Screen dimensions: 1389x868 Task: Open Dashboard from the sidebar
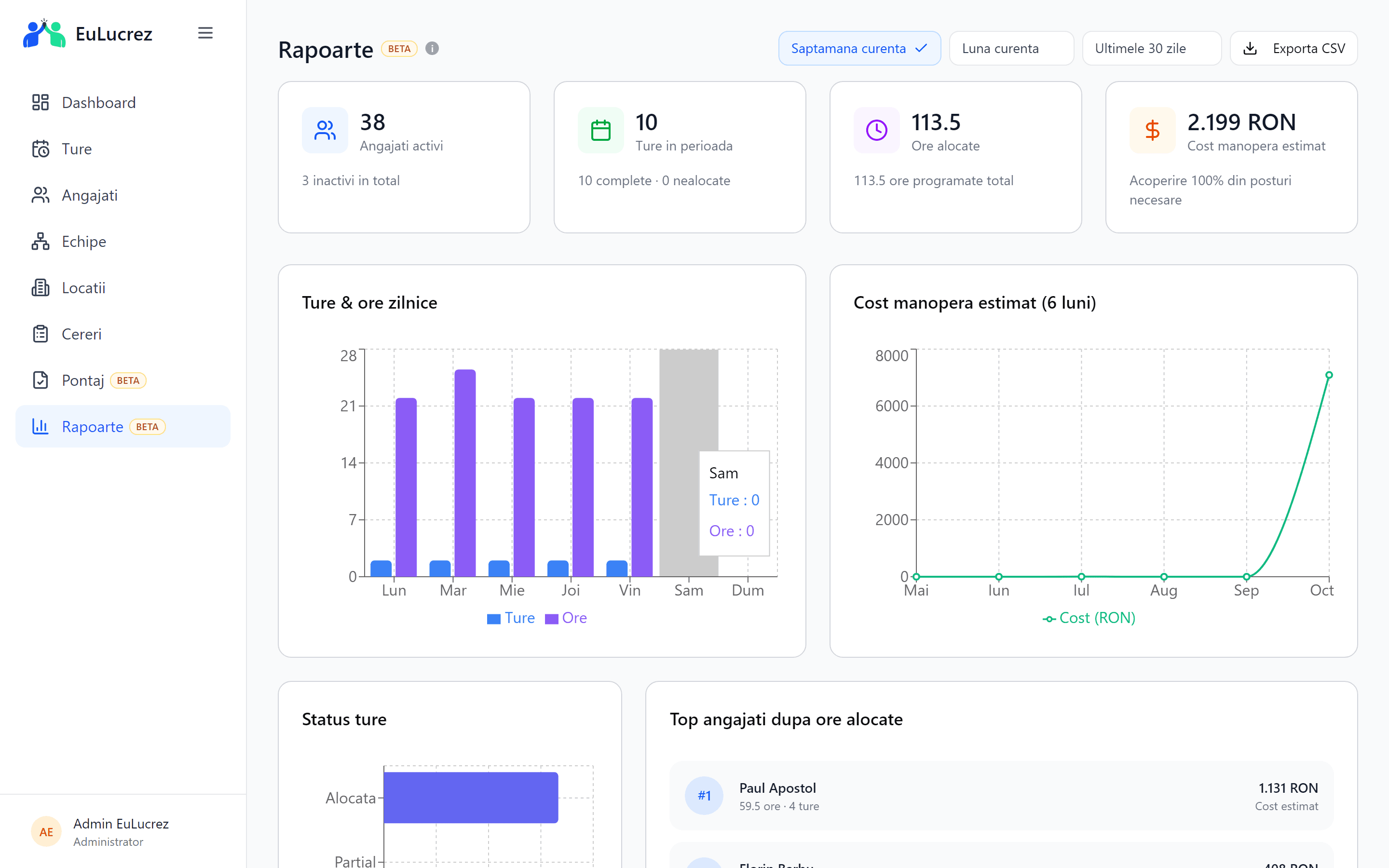click(x=123, y=103)
